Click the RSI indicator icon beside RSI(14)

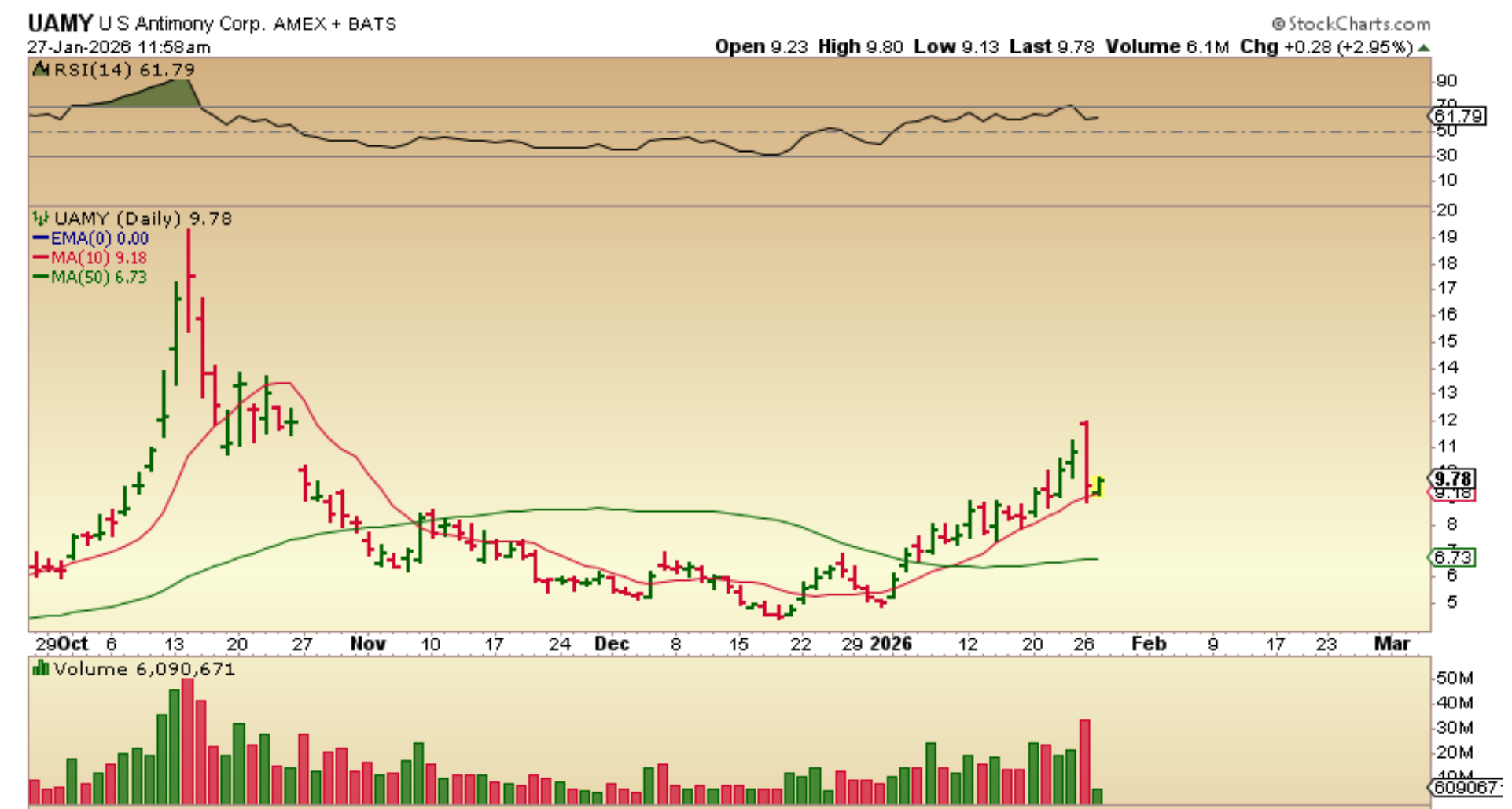coord(40,70)
